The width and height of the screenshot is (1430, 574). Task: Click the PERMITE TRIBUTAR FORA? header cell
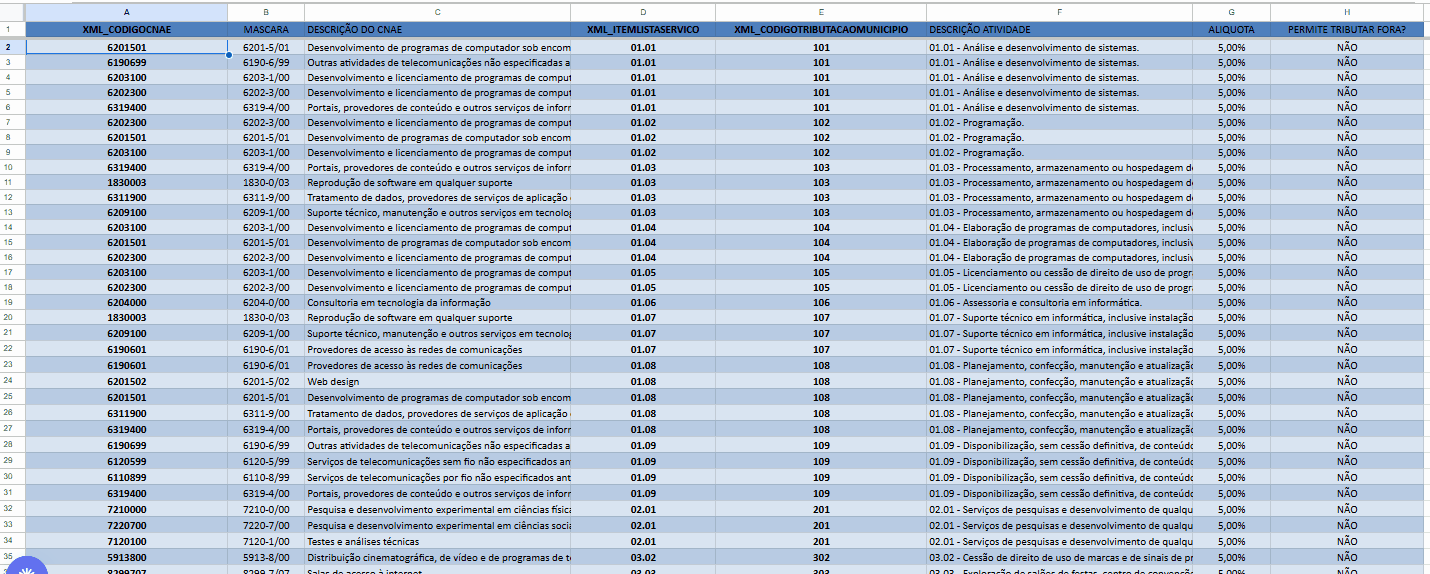coord(1346,30)
